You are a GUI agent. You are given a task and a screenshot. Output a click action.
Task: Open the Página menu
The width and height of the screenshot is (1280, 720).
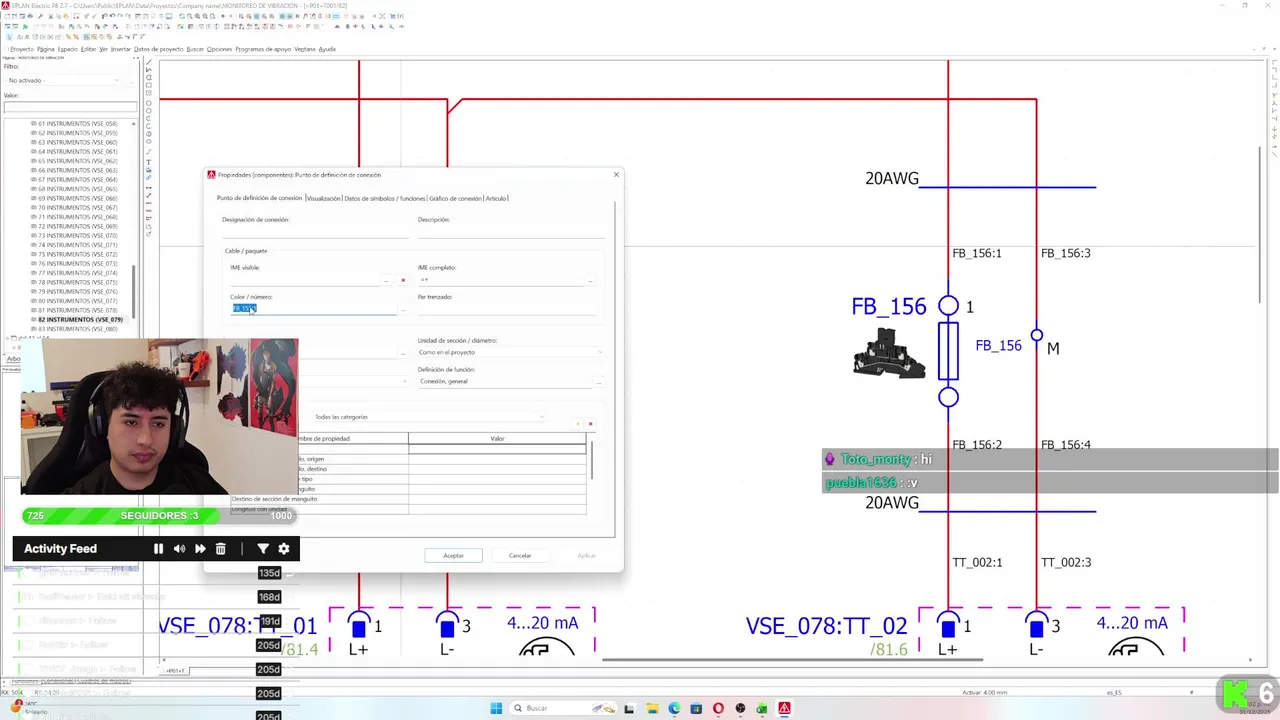click(45, 49)
